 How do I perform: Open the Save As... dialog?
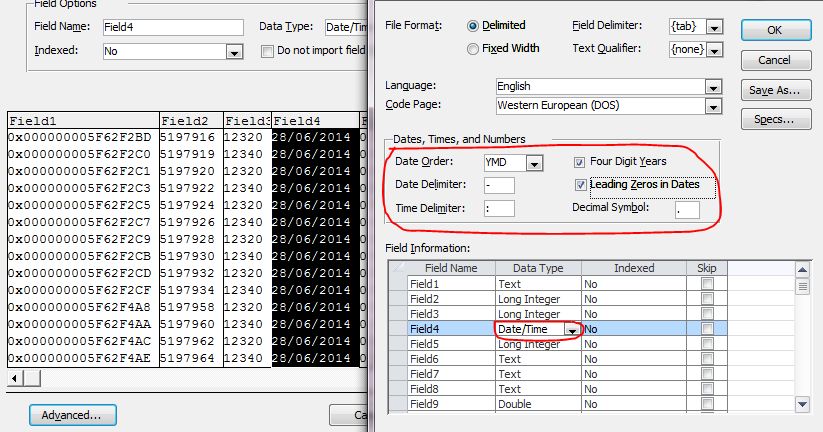tap(776, 90)
